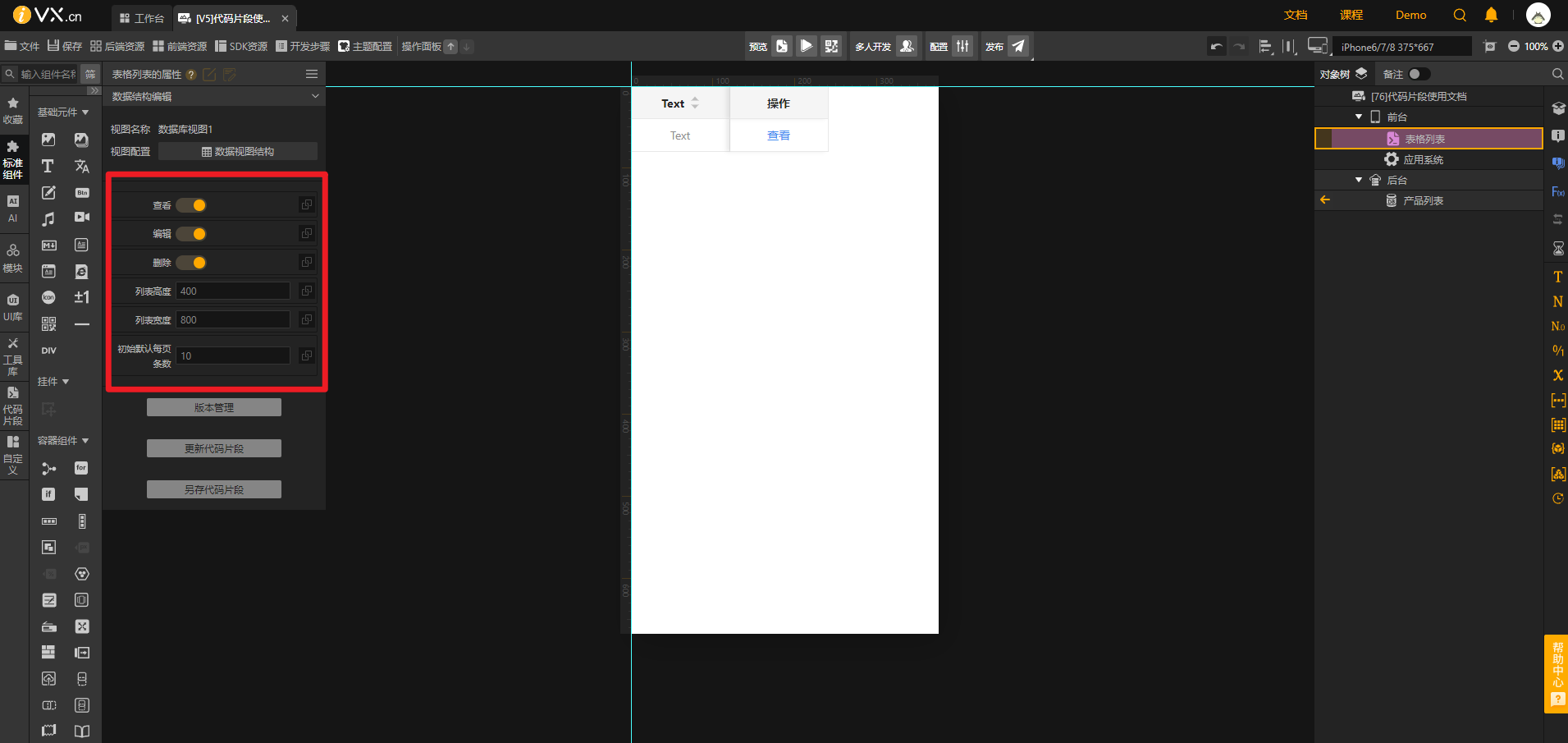Open 后端资源 menu
This screenshot has width=1568, height=743.
tap(117, 47)
